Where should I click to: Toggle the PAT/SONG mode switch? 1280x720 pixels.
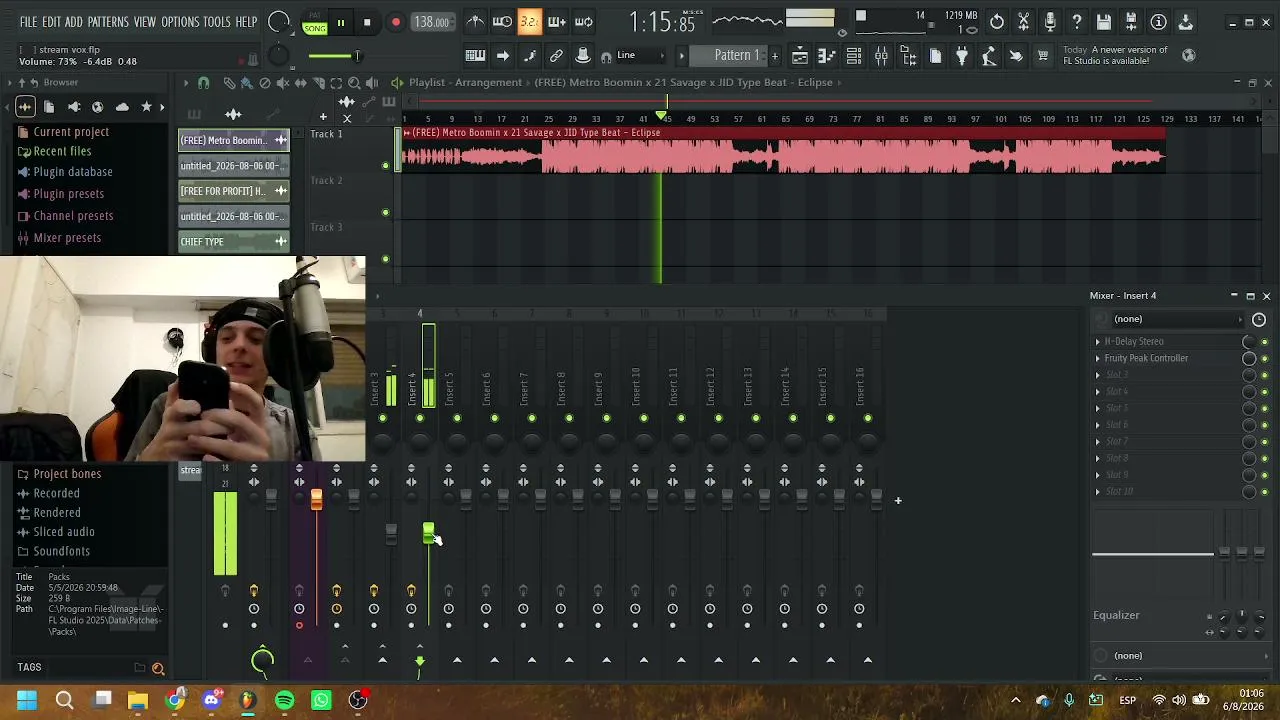315,24
